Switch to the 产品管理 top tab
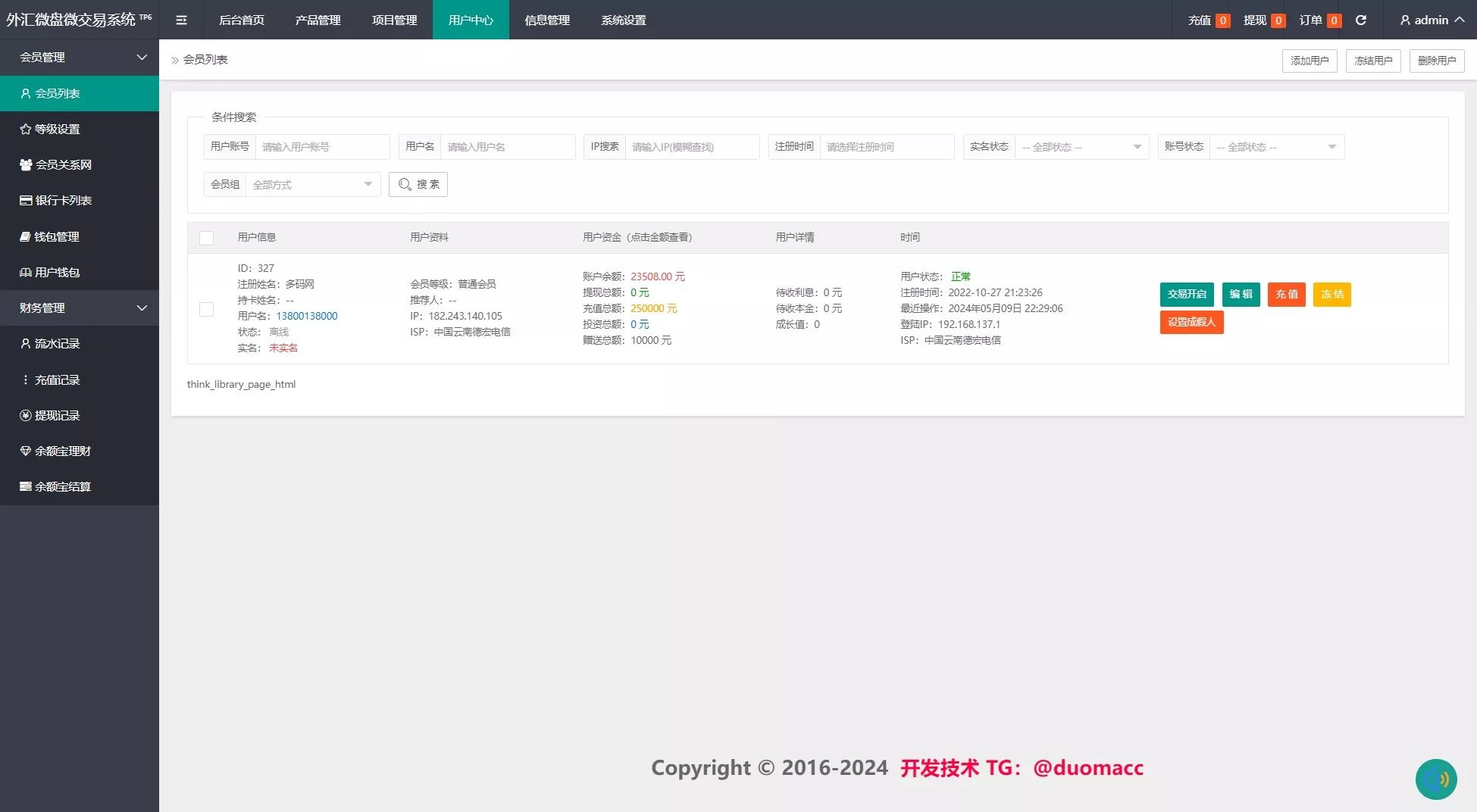Screen dimensions: 1477x812 (x=318, y=20)
